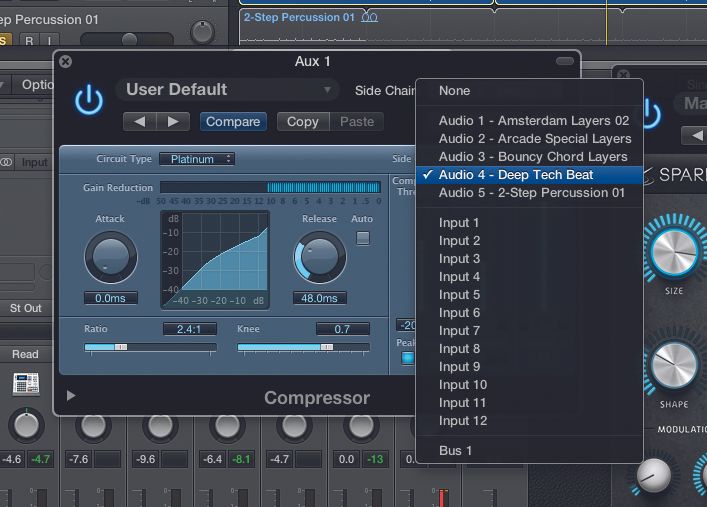The width and height of the screenshot is (707, 507).
Task: Click the SHAPE knob in right plugin
Action: pyautogui.click(x=675, y=365)
